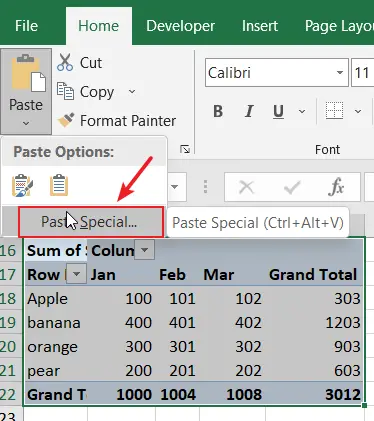Click the Insert Function fx icon

click(336, 187)
